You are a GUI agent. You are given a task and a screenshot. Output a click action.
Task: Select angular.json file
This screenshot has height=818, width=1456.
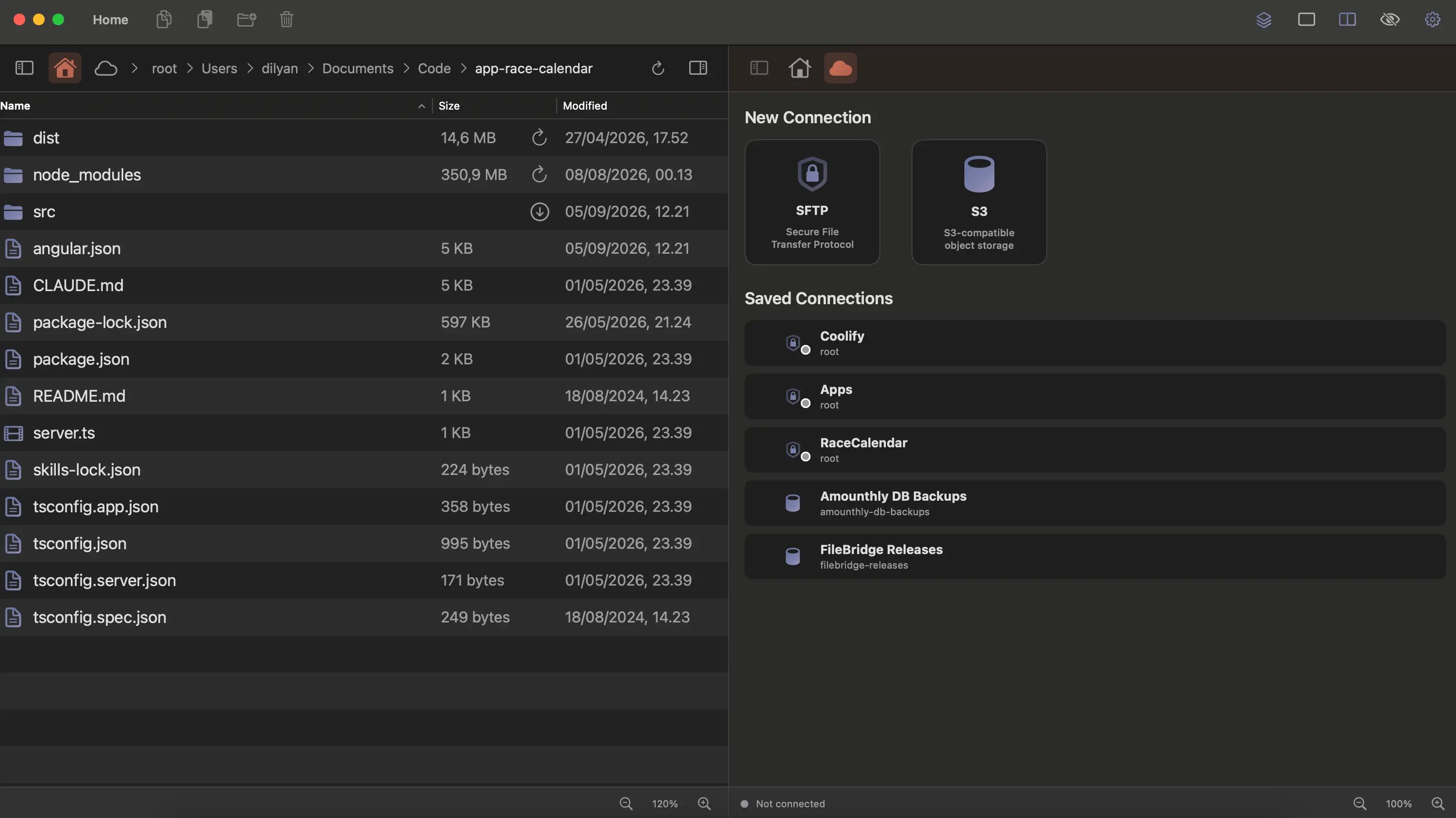pyautogui.click(x=364, y=248)
